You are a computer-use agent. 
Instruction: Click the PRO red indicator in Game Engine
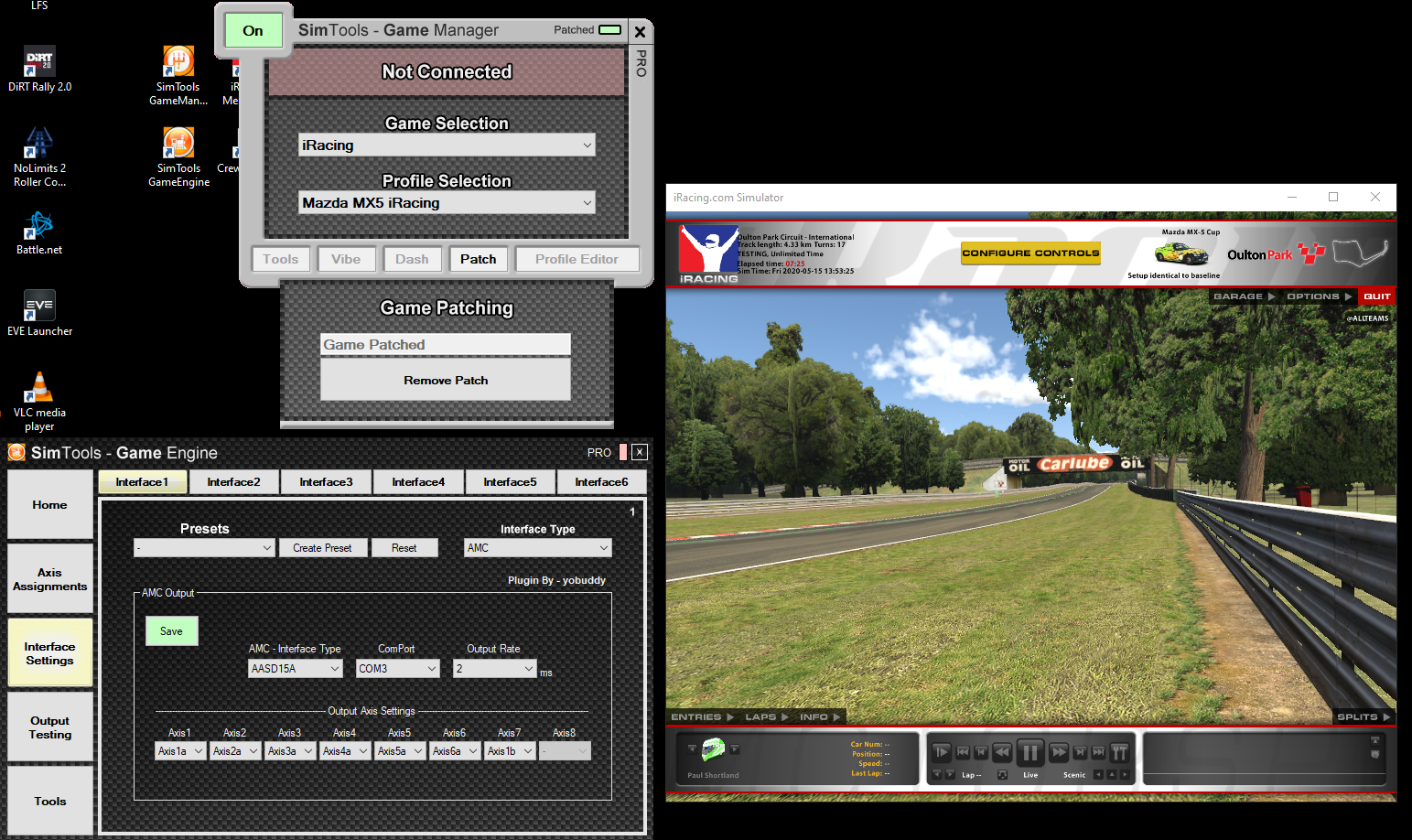623,452
